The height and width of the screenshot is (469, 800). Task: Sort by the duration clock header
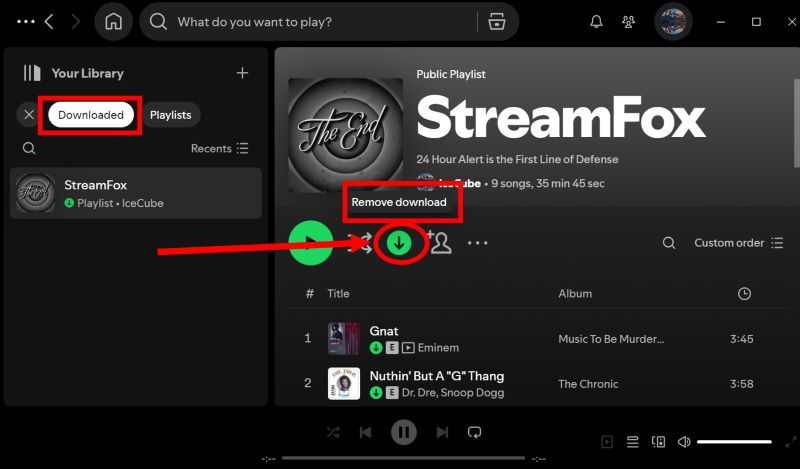click(744, 293)
